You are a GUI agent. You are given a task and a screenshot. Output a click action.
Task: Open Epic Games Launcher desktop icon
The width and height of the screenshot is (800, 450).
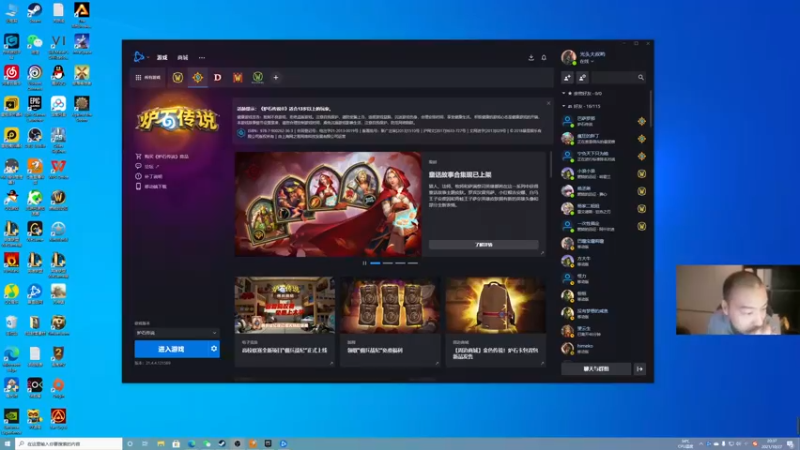coord(35,108)
